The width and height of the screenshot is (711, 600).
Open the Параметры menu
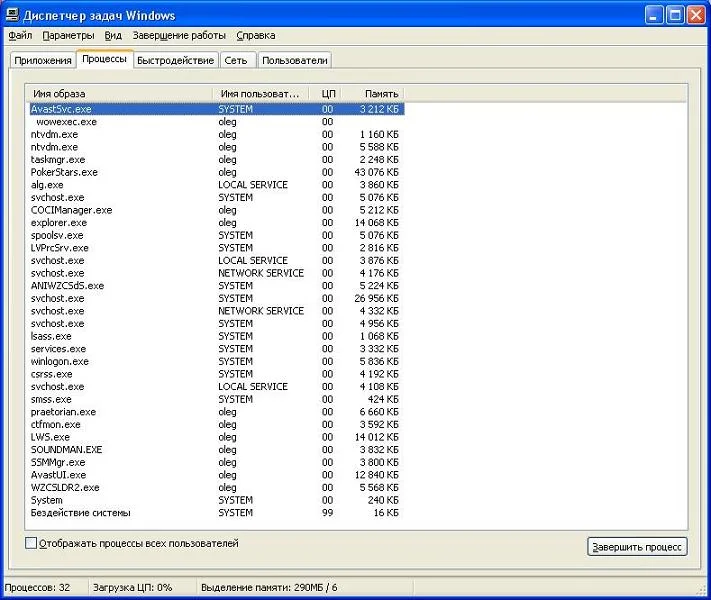[x=68, y=35]
